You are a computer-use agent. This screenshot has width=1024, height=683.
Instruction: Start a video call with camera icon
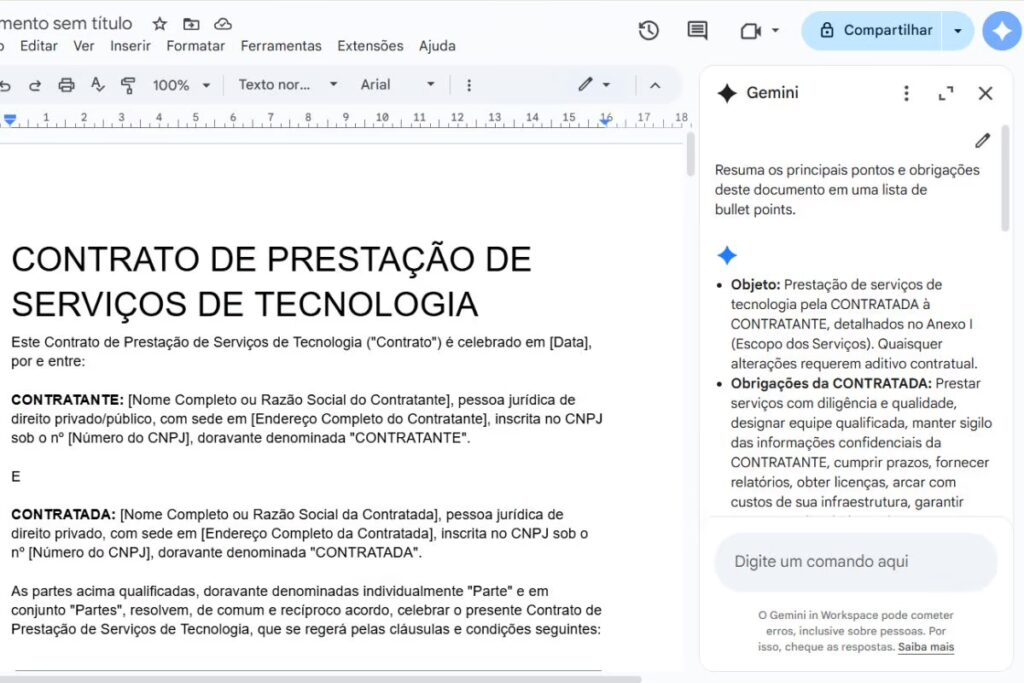tap(750, 31)
